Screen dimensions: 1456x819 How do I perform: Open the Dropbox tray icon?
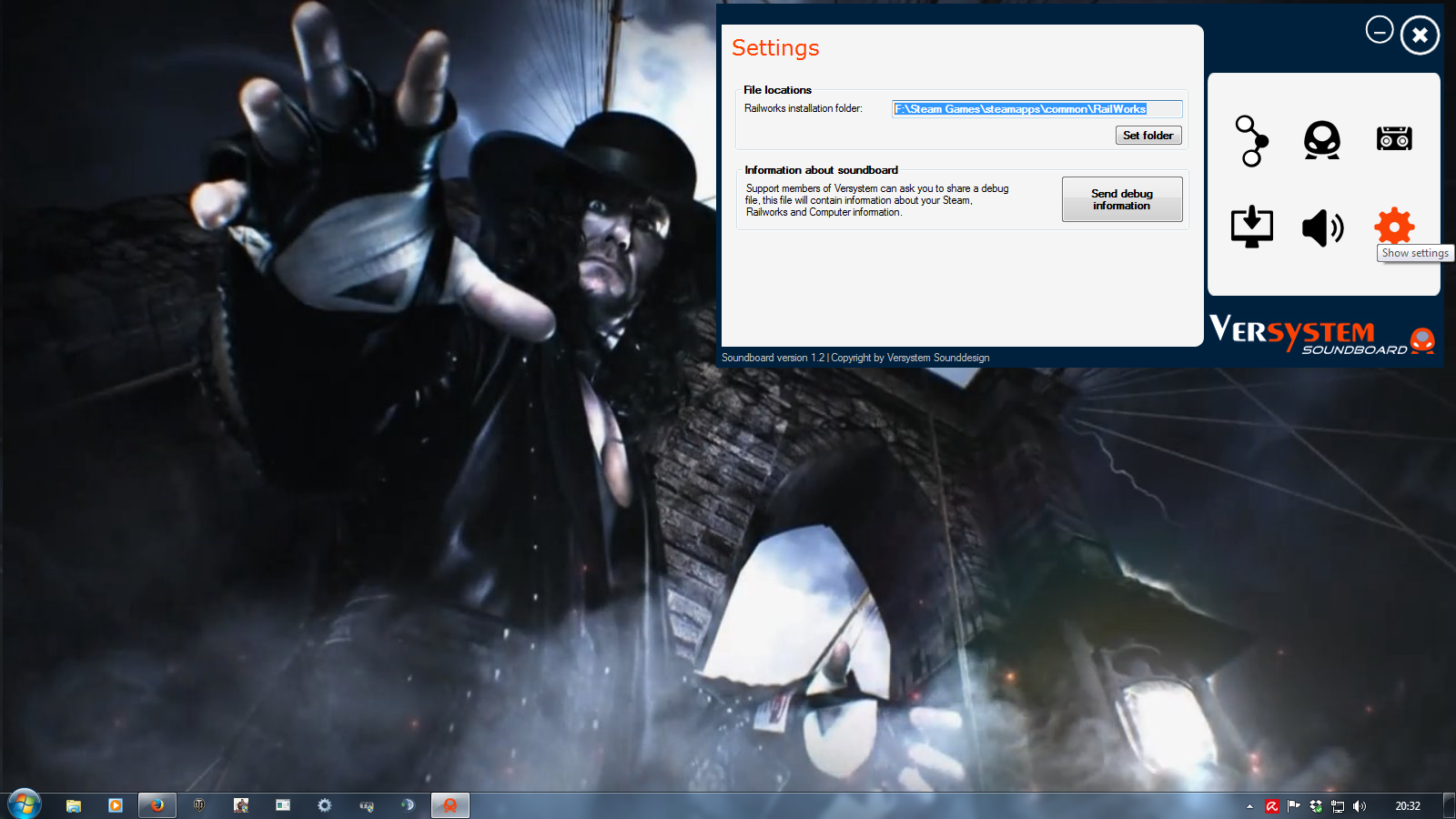click(1316, 806)
